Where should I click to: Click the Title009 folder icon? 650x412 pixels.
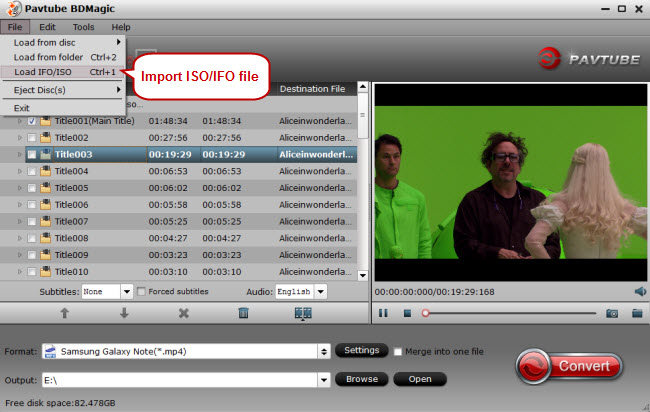[46, 254]
